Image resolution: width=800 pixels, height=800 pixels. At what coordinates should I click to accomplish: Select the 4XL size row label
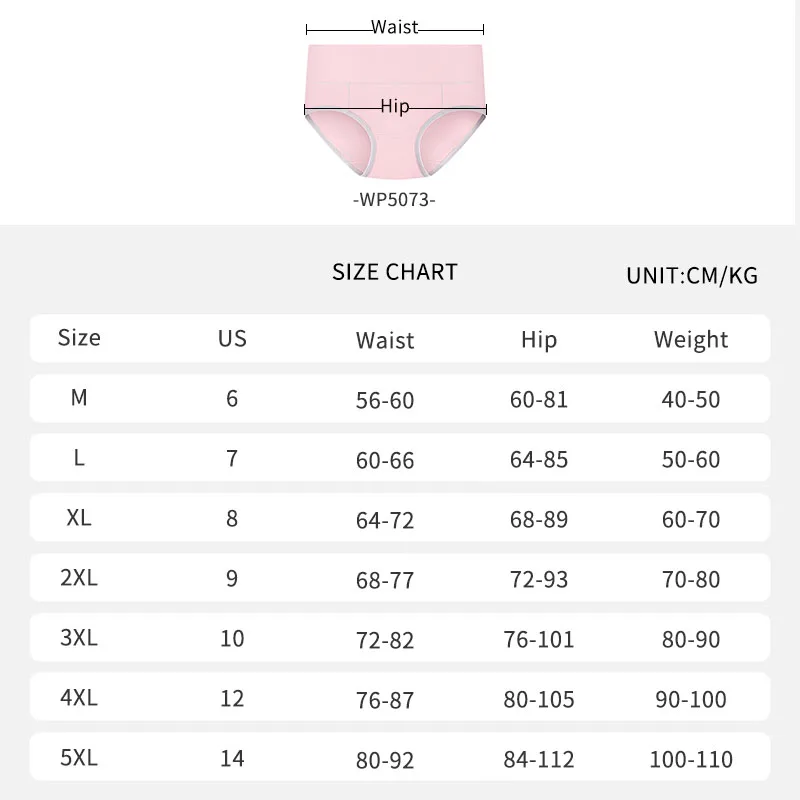[79, 698]
